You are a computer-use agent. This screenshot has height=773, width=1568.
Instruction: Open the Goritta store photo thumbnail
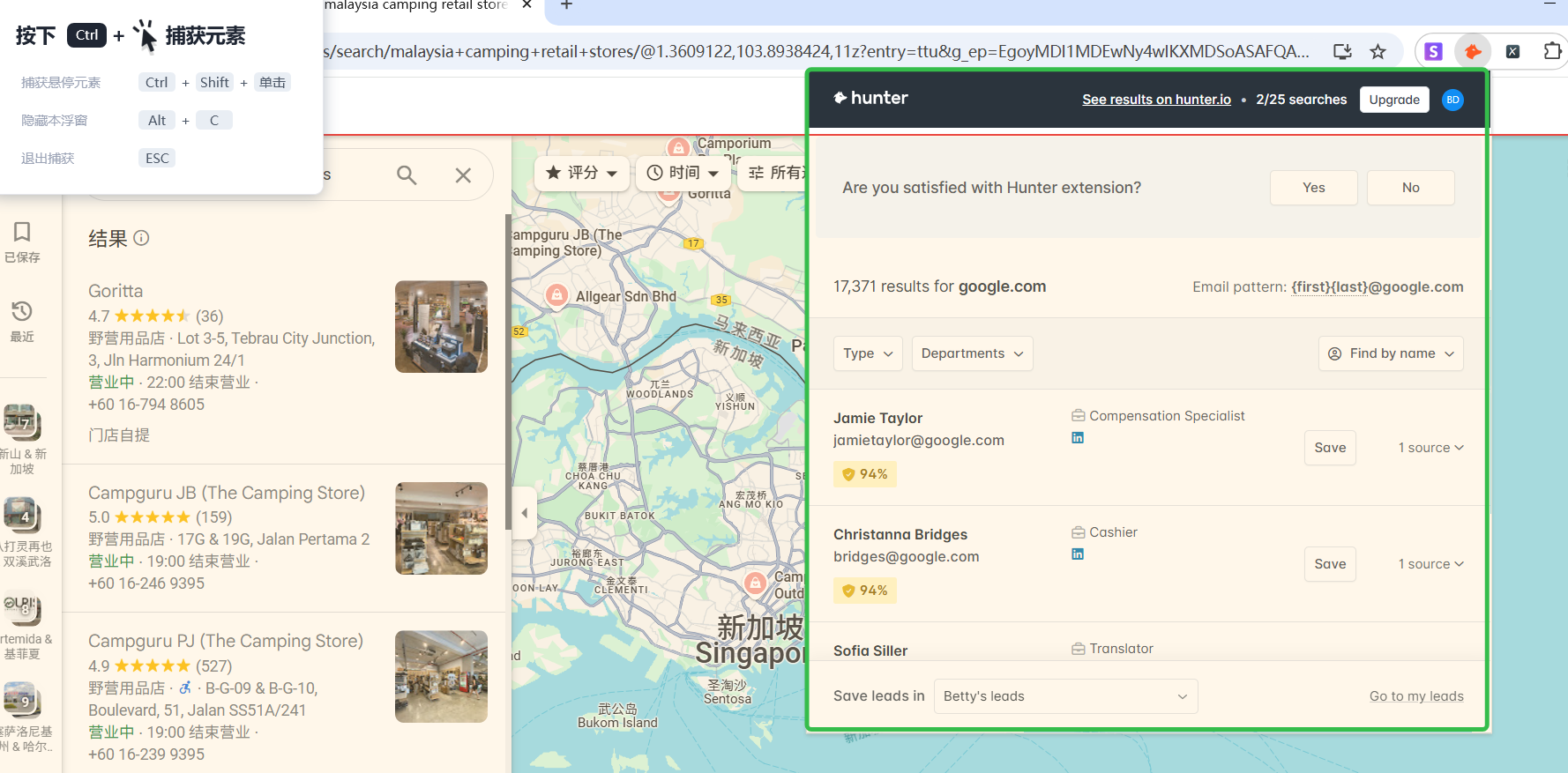[x=441, y=327]
